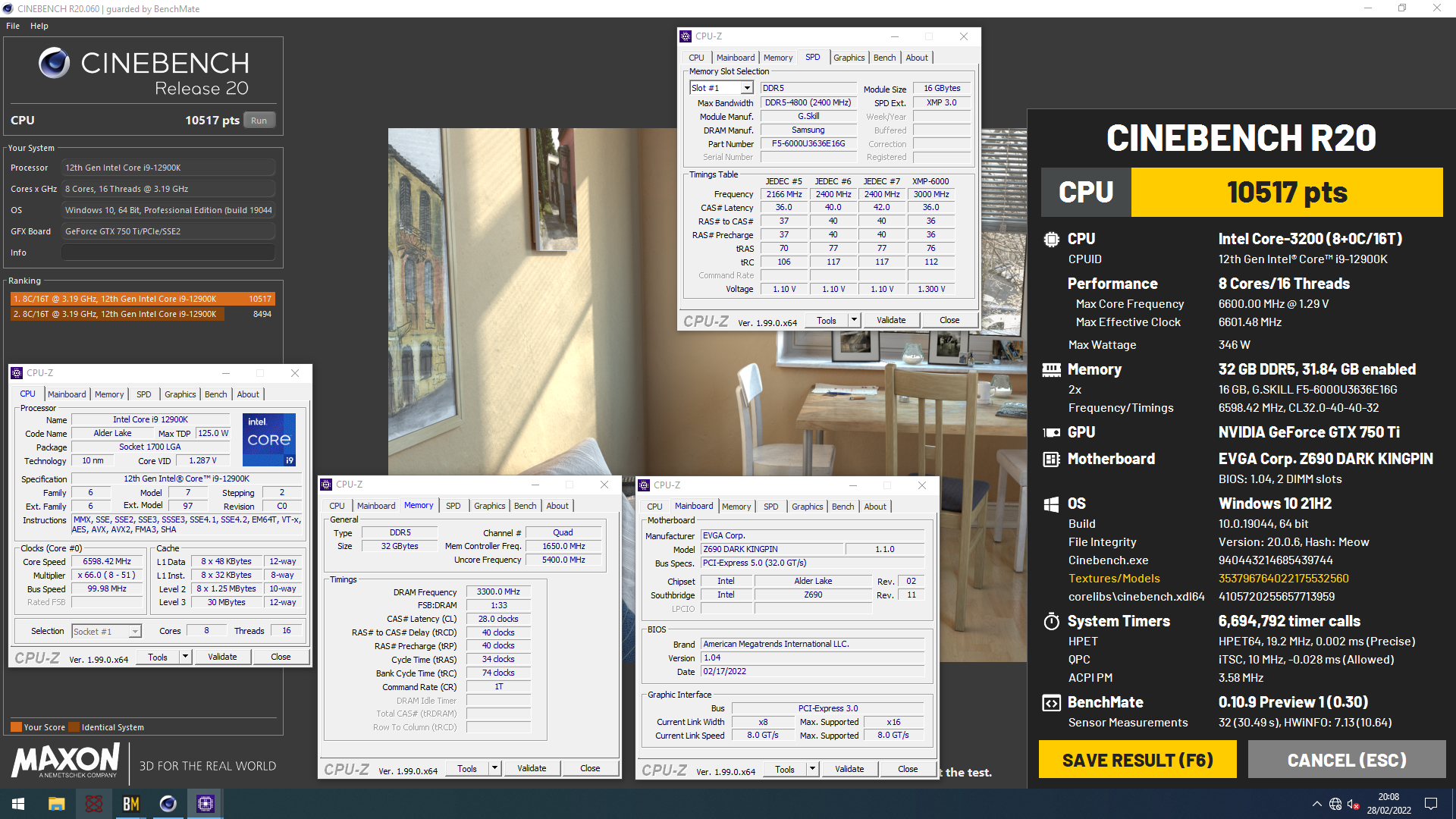This screenshot has width=1456, height=819.
Task: Open the Memory Slot #1 dropdown
Action: (747, 88)
